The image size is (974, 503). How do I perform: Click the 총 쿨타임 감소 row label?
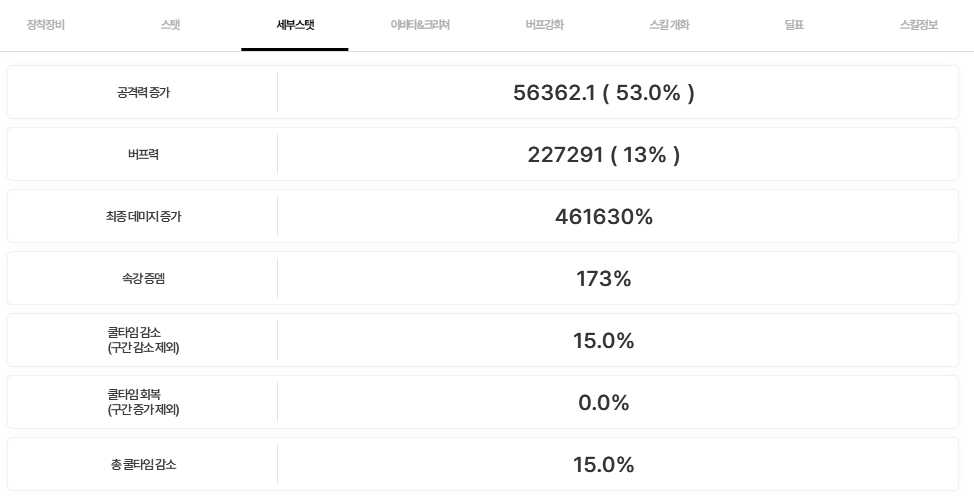tap(143, 465)
